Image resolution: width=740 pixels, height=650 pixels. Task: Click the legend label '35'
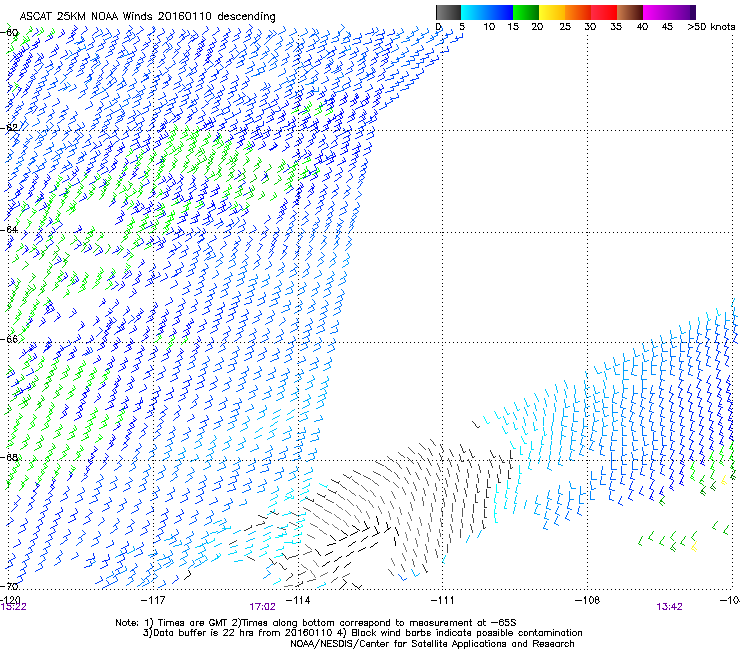pos(616,27)
